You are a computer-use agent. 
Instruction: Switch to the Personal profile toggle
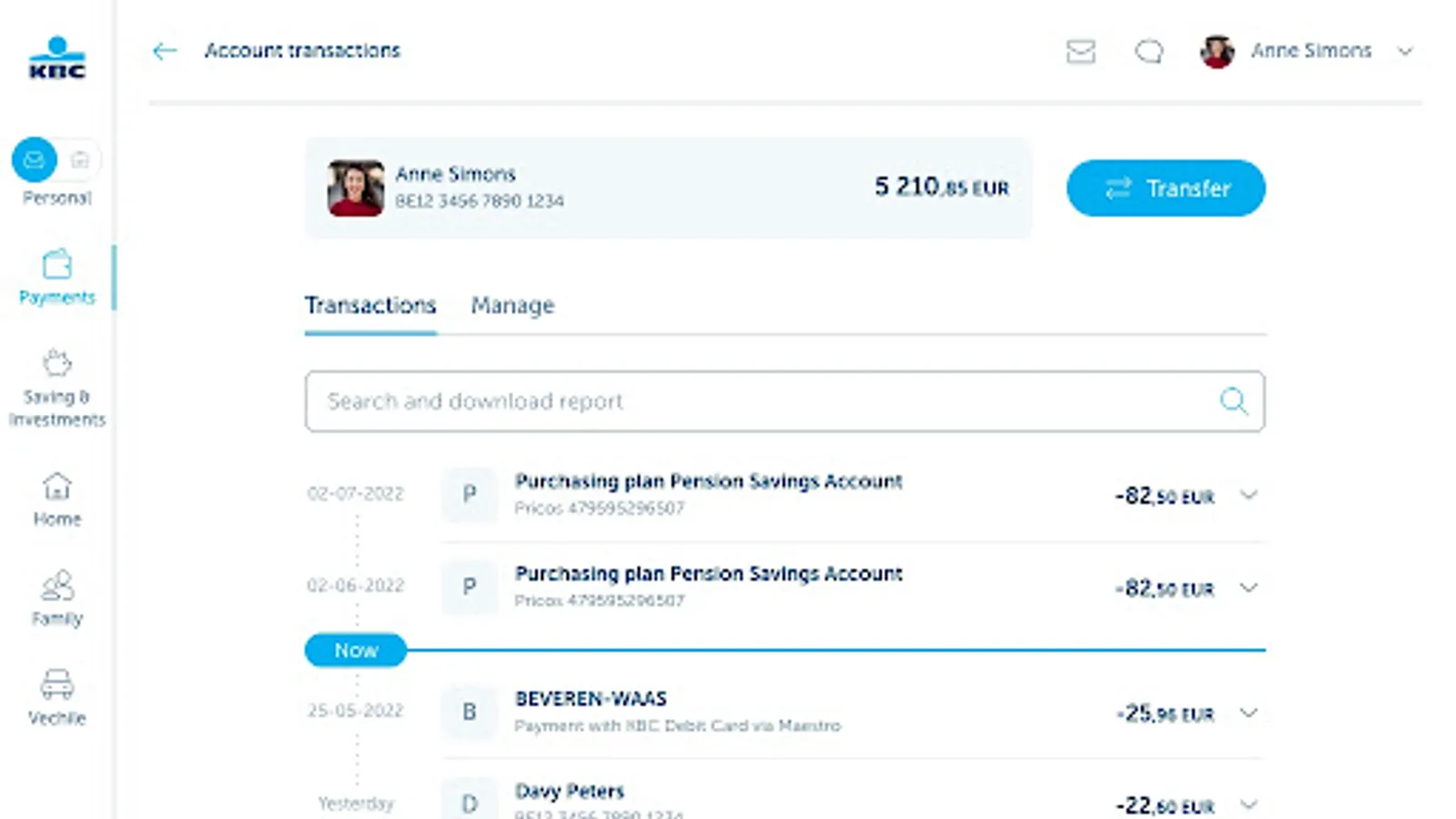tap(35, 160)
